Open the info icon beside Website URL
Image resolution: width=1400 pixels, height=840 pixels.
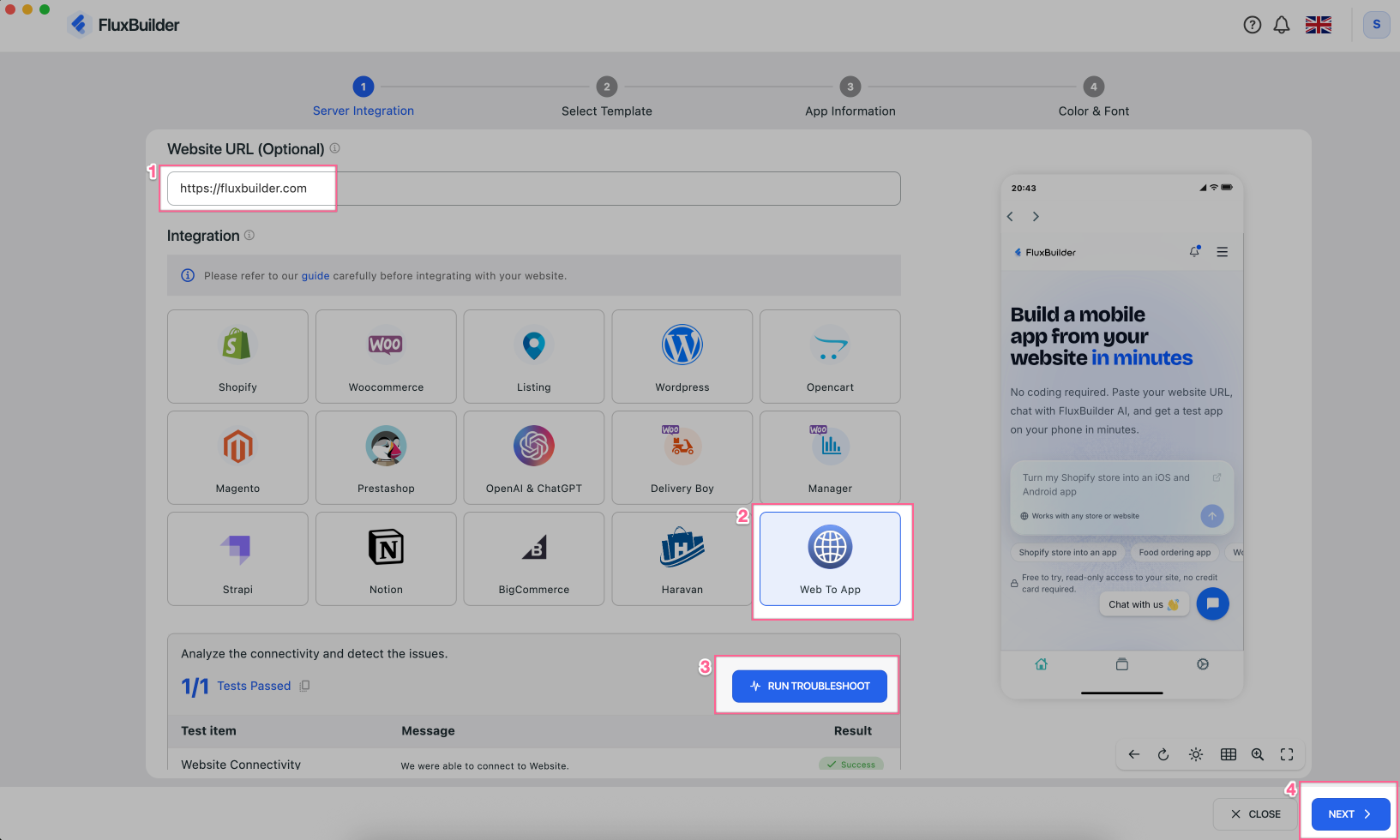(x=334, y=148)
